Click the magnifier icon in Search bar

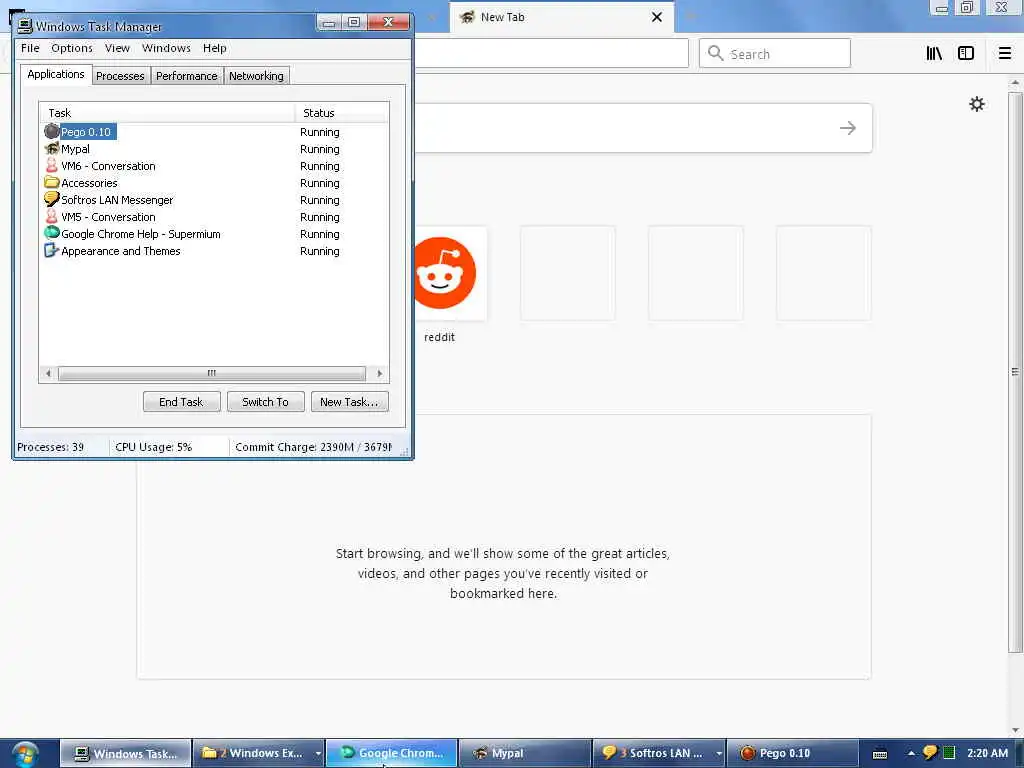[x=715, y=53]
